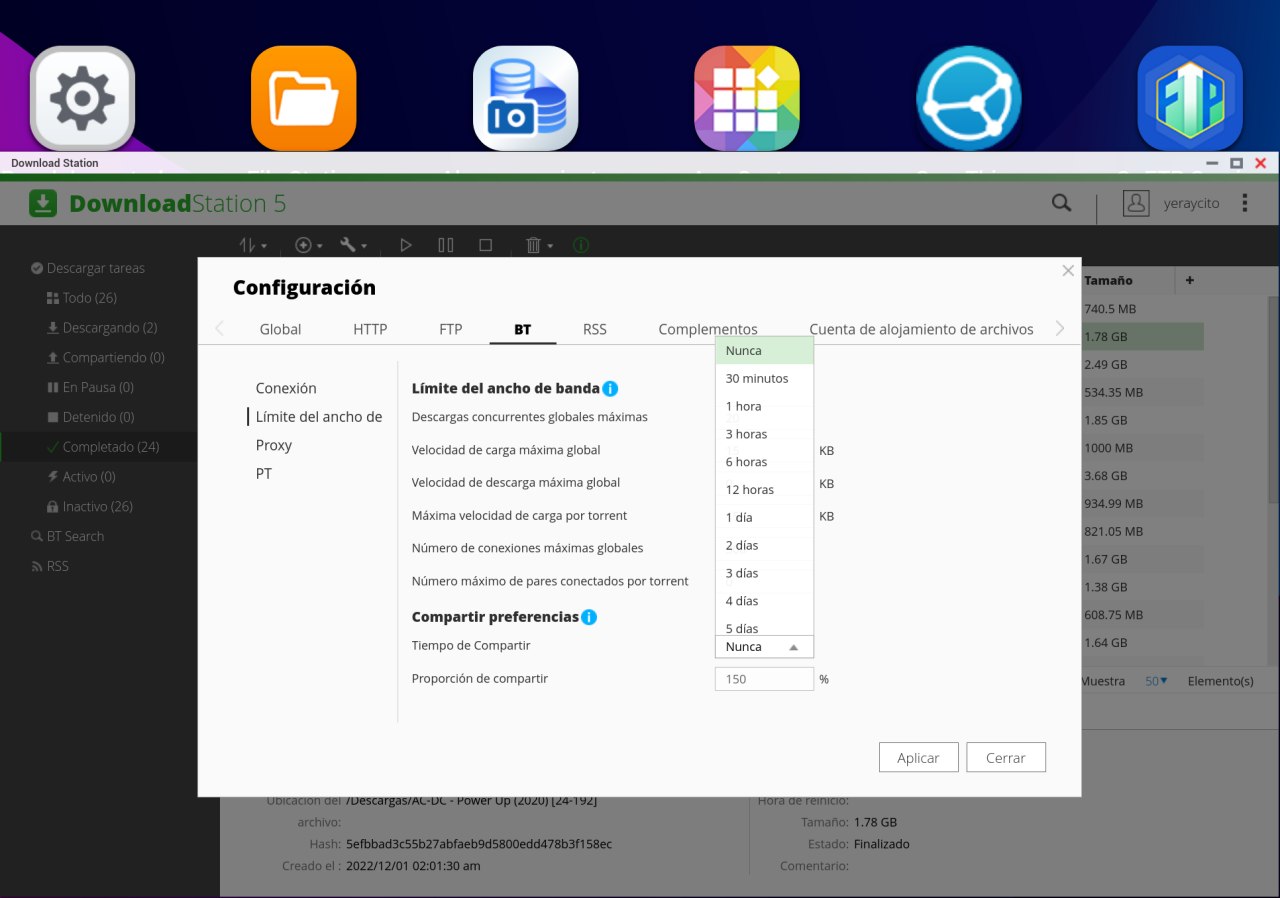1280x898 pixels.
Task: Open the FTP desktop app icon
Action: 1190,98
